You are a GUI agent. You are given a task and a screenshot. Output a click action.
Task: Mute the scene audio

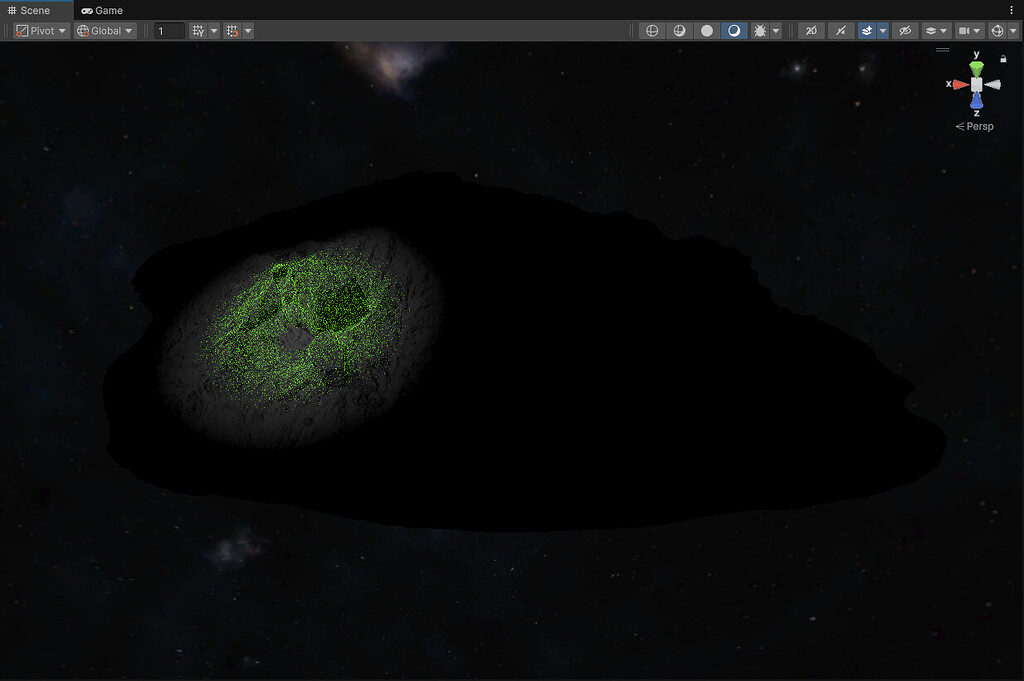pos(840,30)
